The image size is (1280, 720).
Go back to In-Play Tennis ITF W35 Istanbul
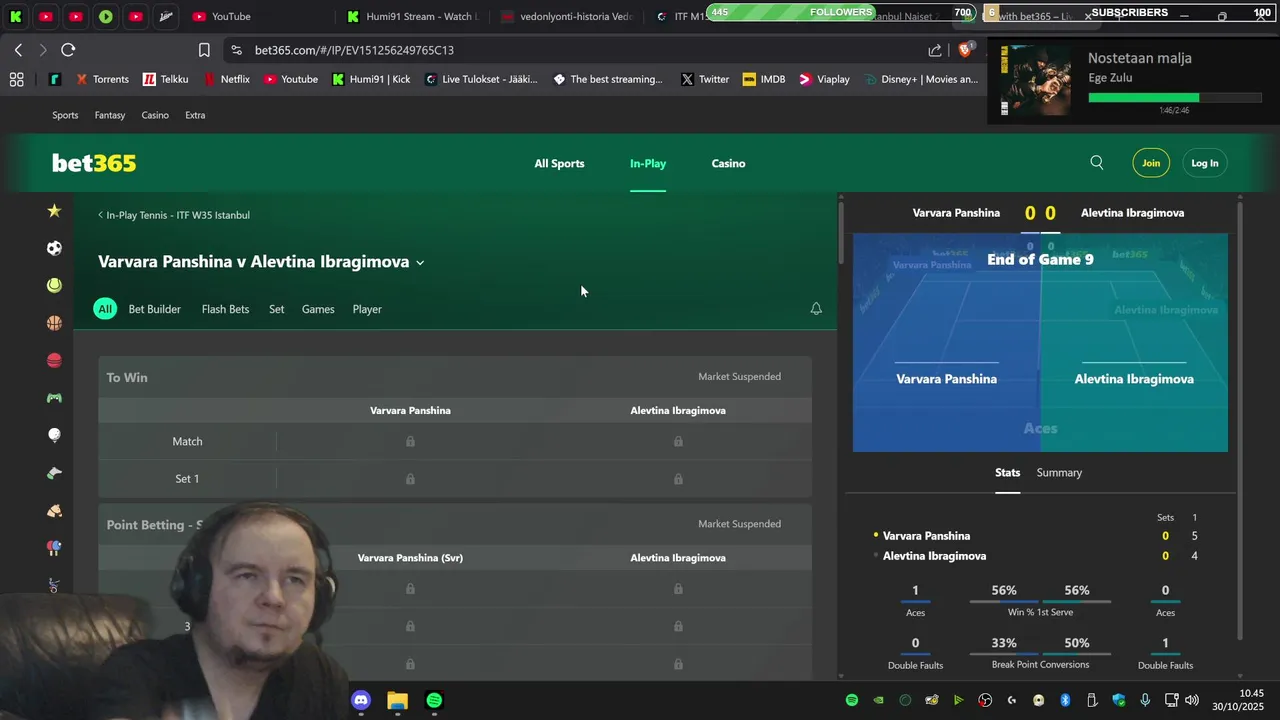174,215
